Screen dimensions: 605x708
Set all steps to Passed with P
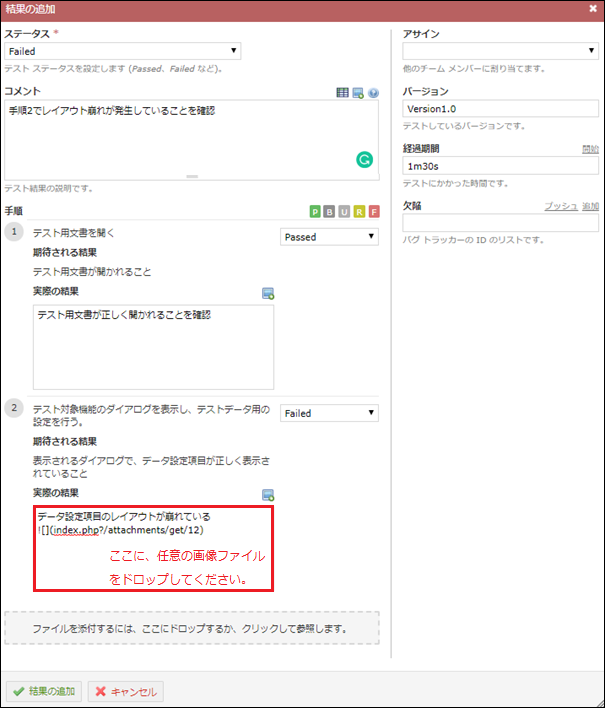[x=315, y=211]
